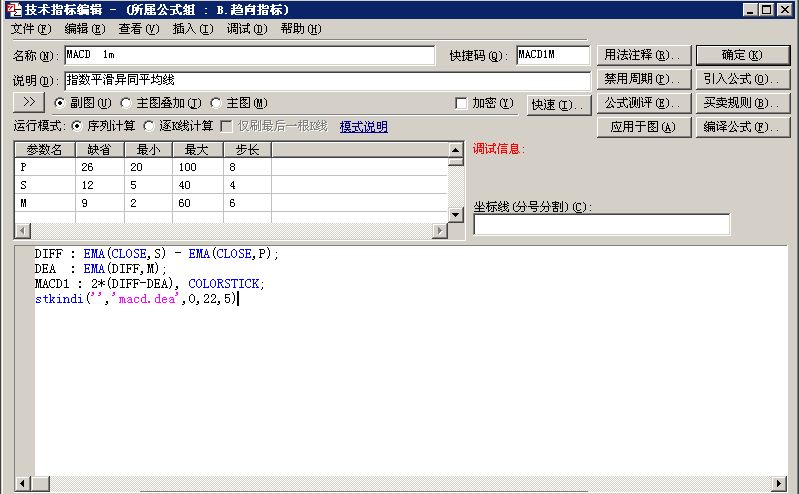Open the 查看(V) menu
The width and height of the screenshot is (799, 494).
coord(139,29)
